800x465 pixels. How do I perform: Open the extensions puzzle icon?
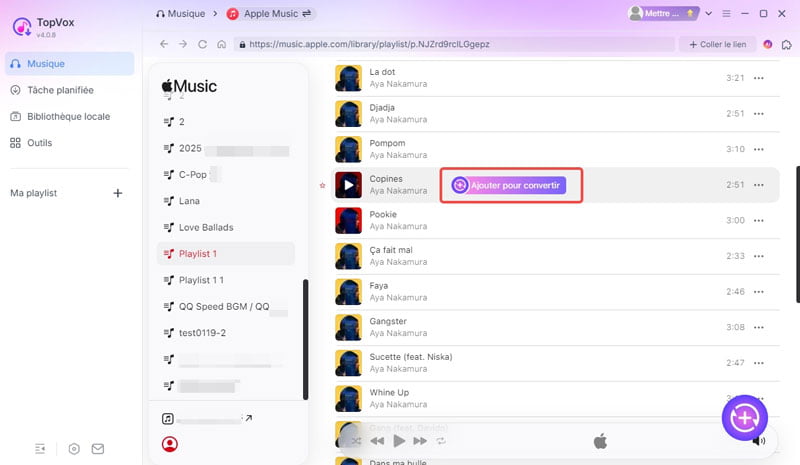(x=787, y=44)
